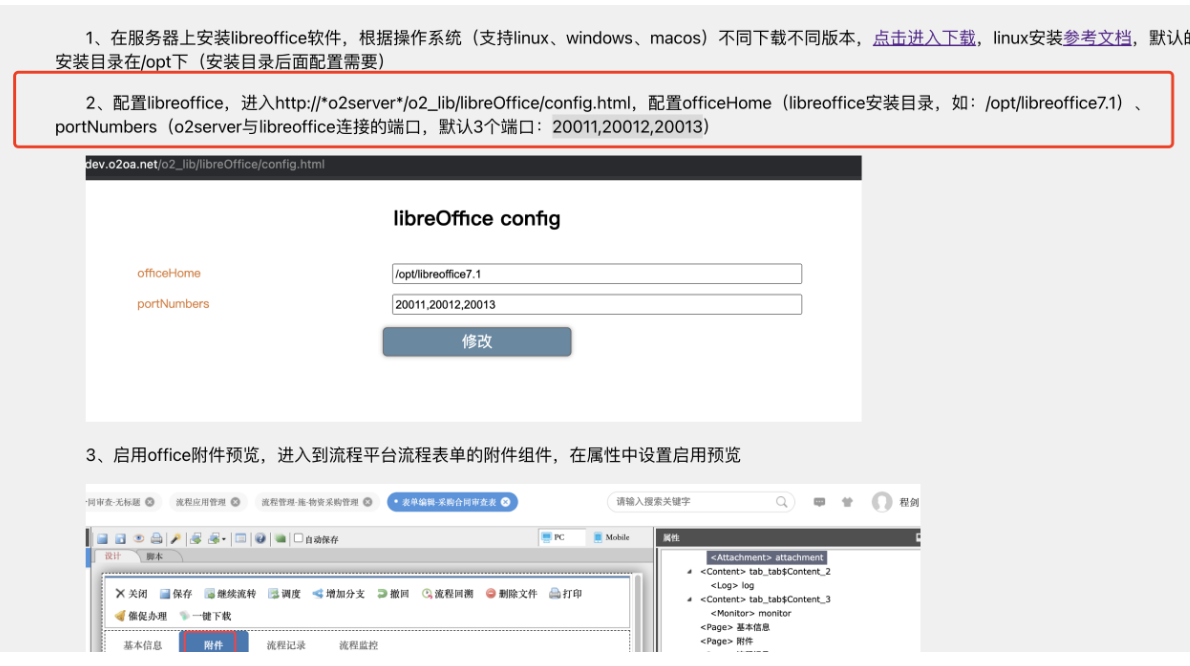Viewport: 1190px width, 666px height.
Task: Collapse the tab_tab$Content_2 tree node
Action: pos(689,572)
